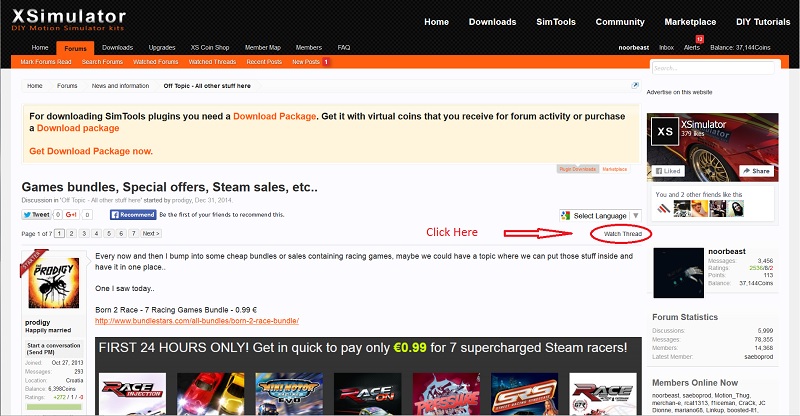Click News and information breadcrumb

120,86
